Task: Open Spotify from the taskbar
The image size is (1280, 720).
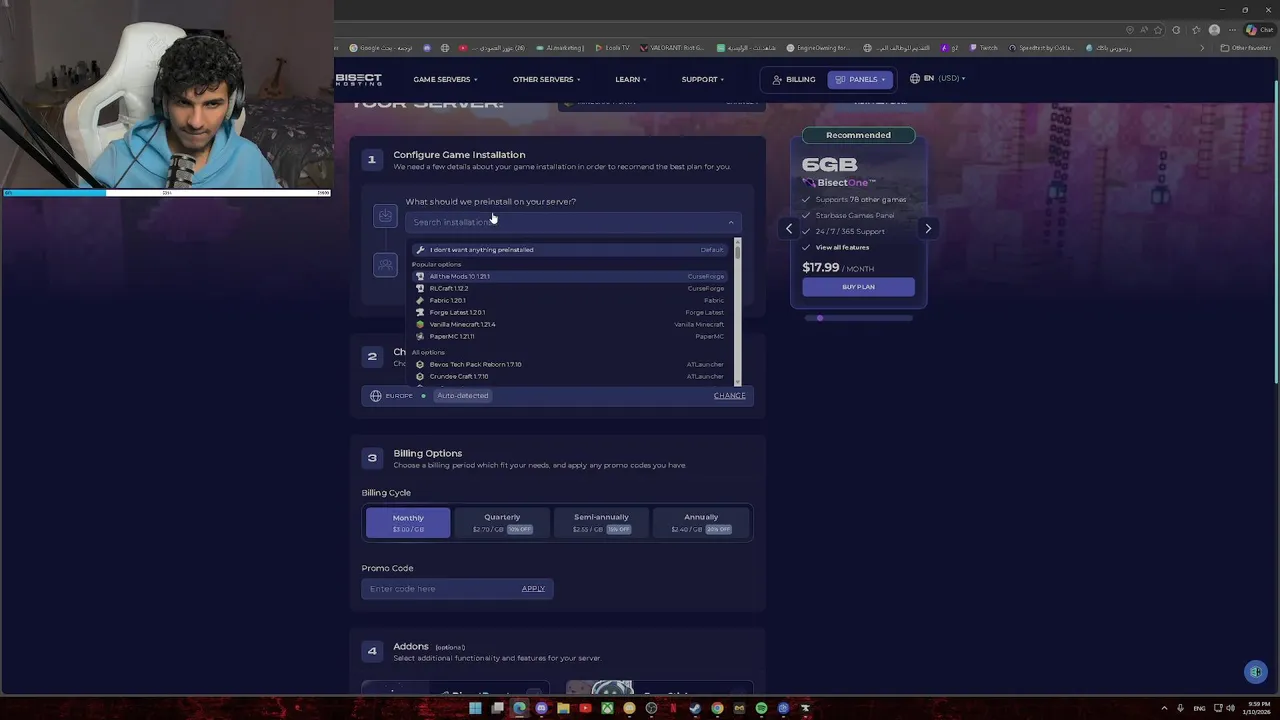Action: 761,708
